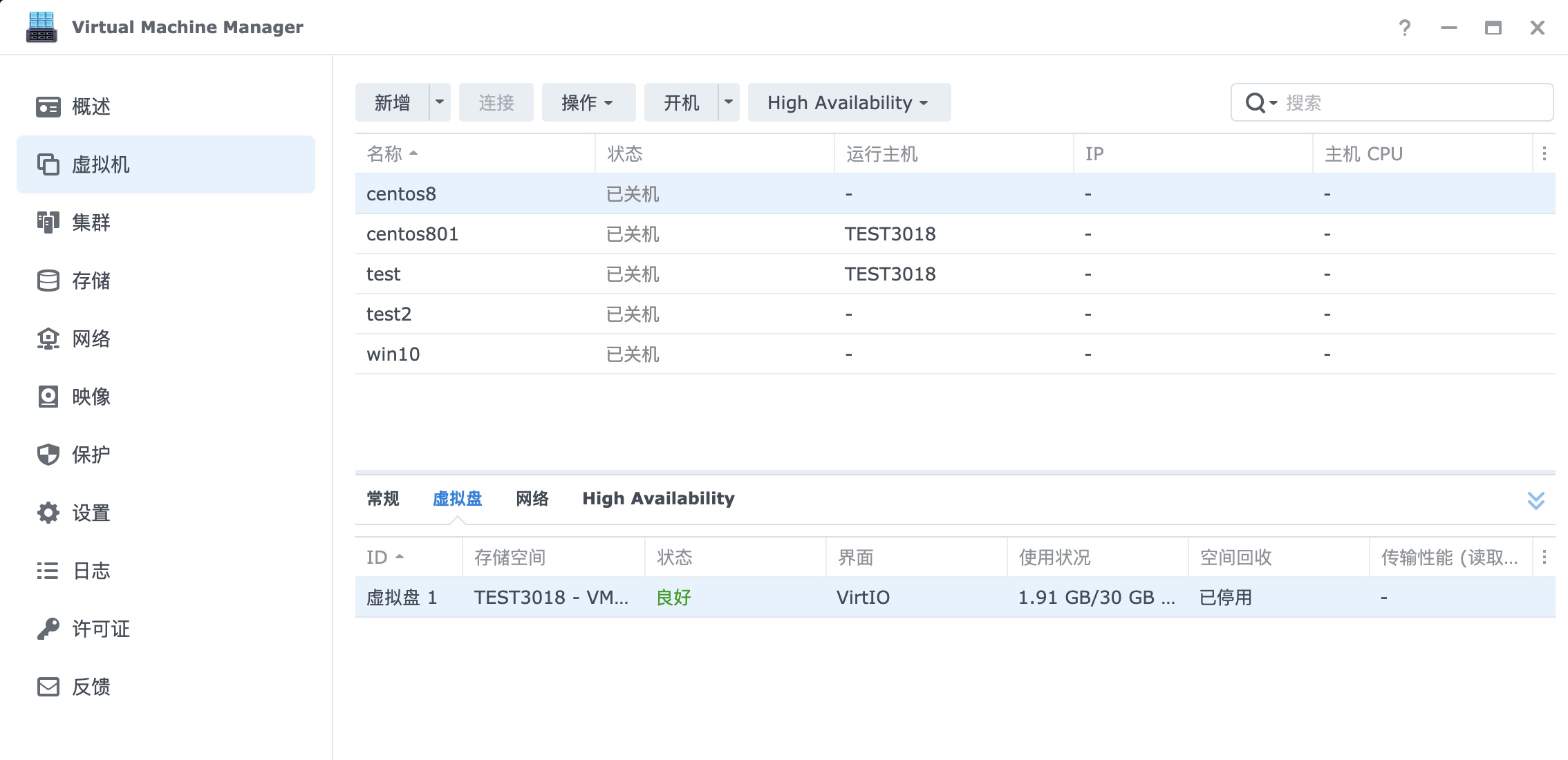Select the centos801 virtual machine row
This screenshot has width=1568, height=760.
[x=955, y=234]
